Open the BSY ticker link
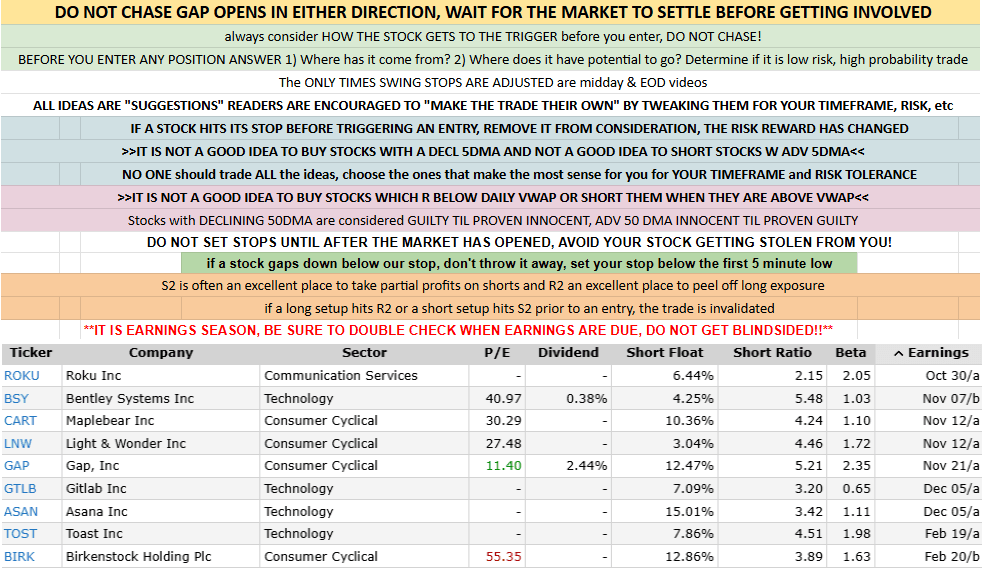 coord(17,398)
